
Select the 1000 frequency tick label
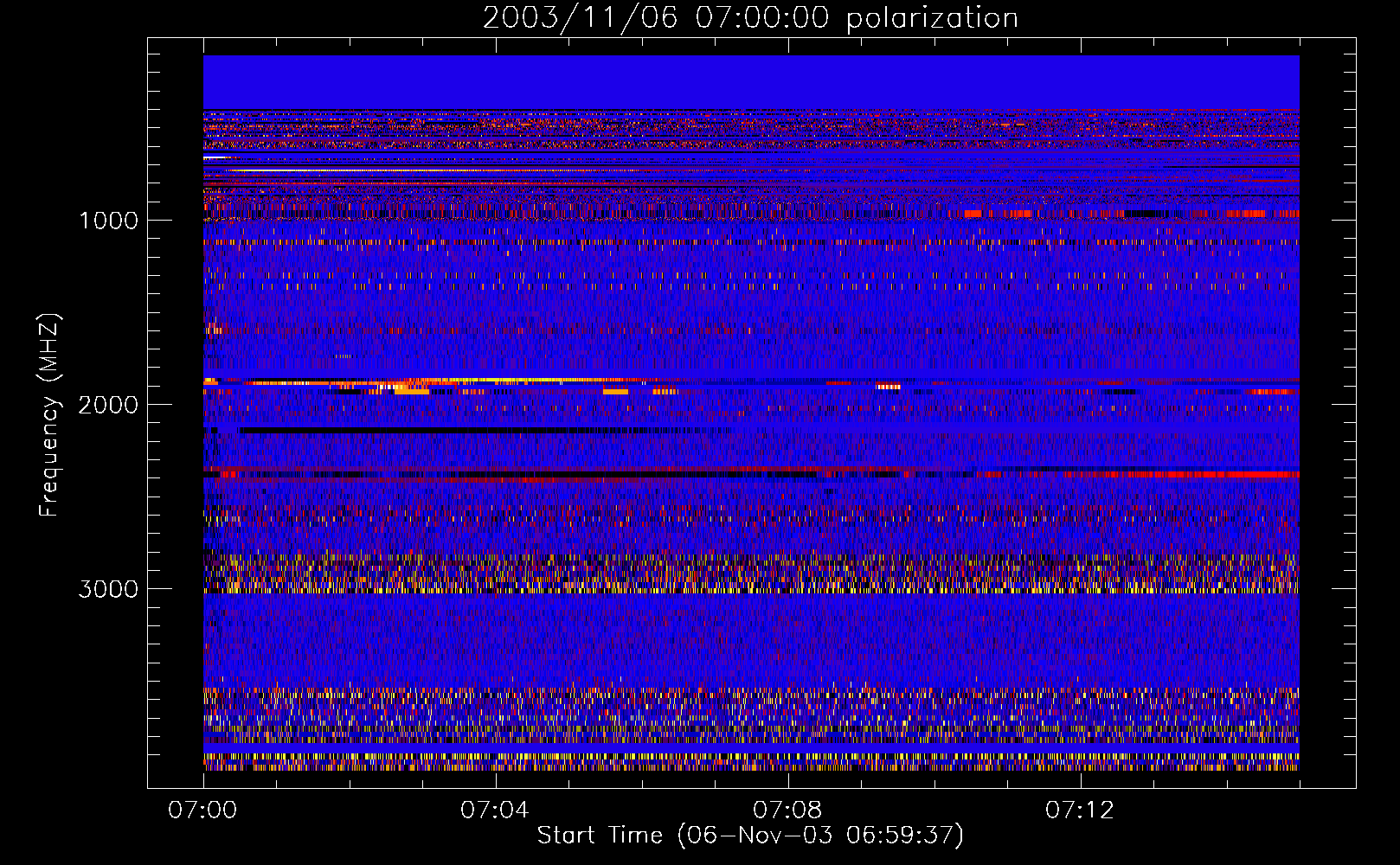coord(109,221)
